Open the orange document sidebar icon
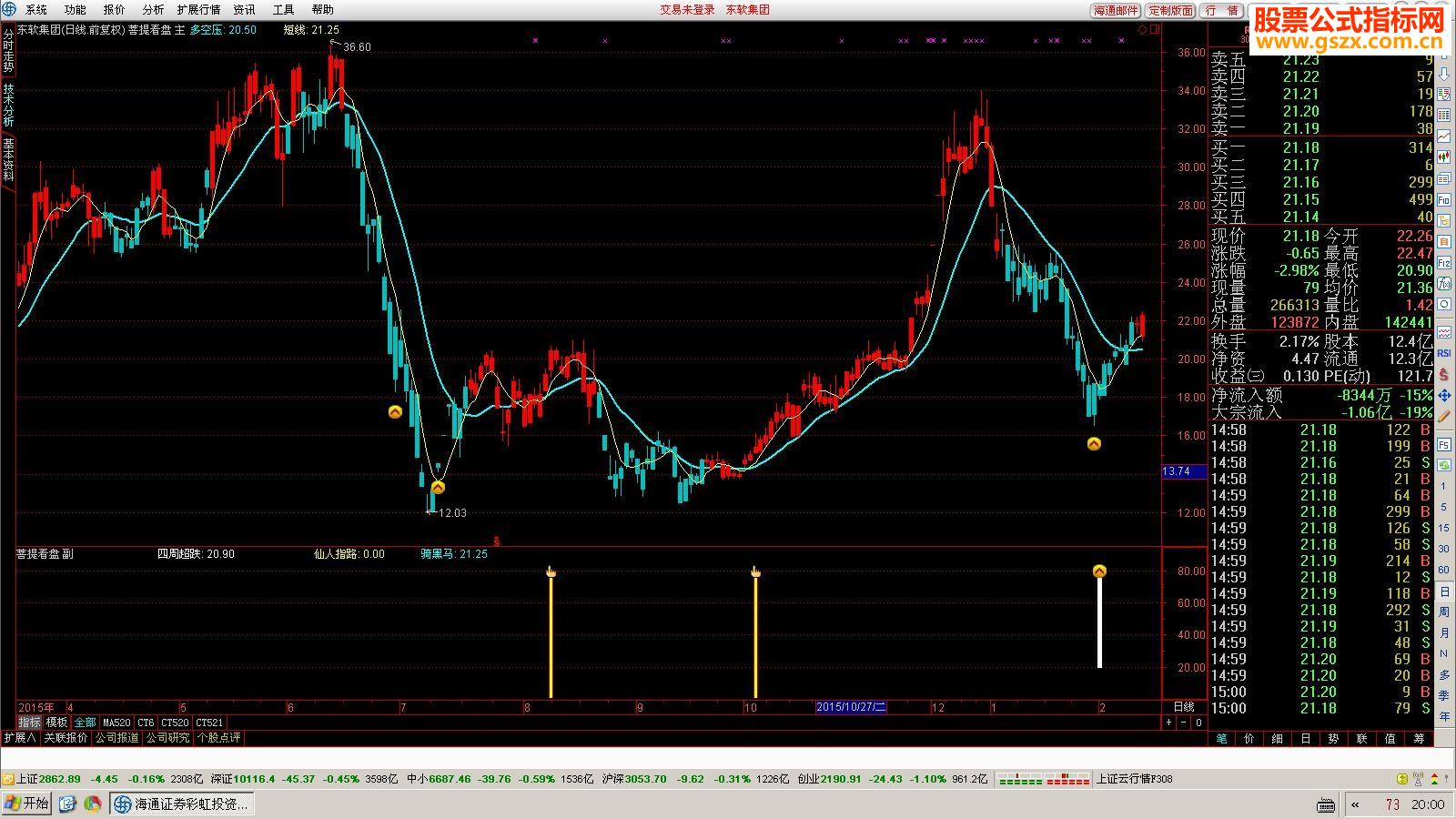1456x819 pixels. (1445, 241)
